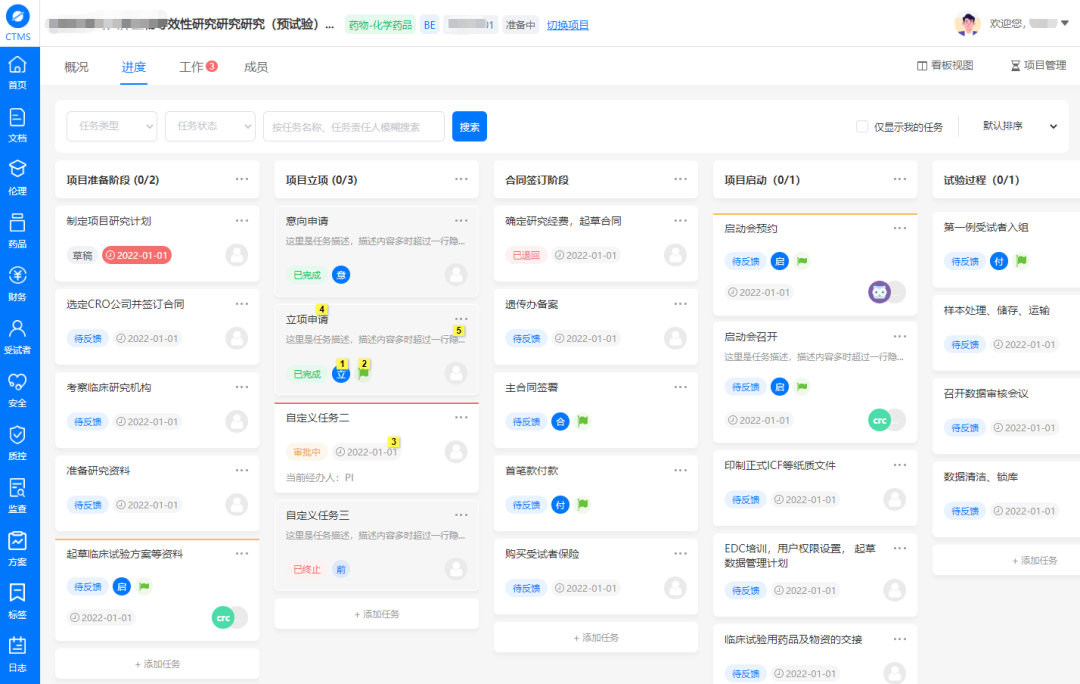1080x684 pixels.
Task: Click the CTMS logo
Action: click(x=18, y=22)
